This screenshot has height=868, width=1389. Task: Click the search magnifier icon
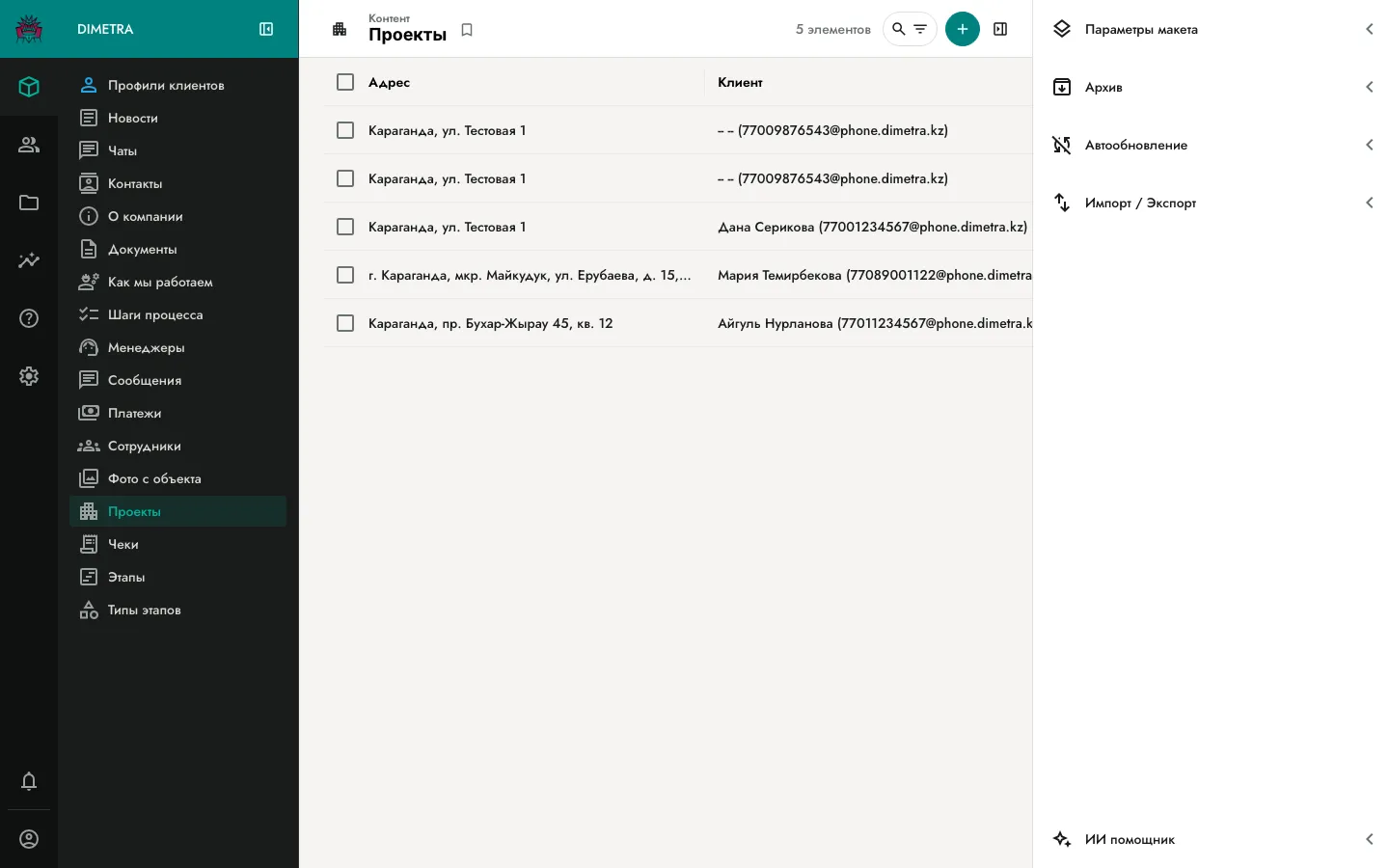coord(898,29)
